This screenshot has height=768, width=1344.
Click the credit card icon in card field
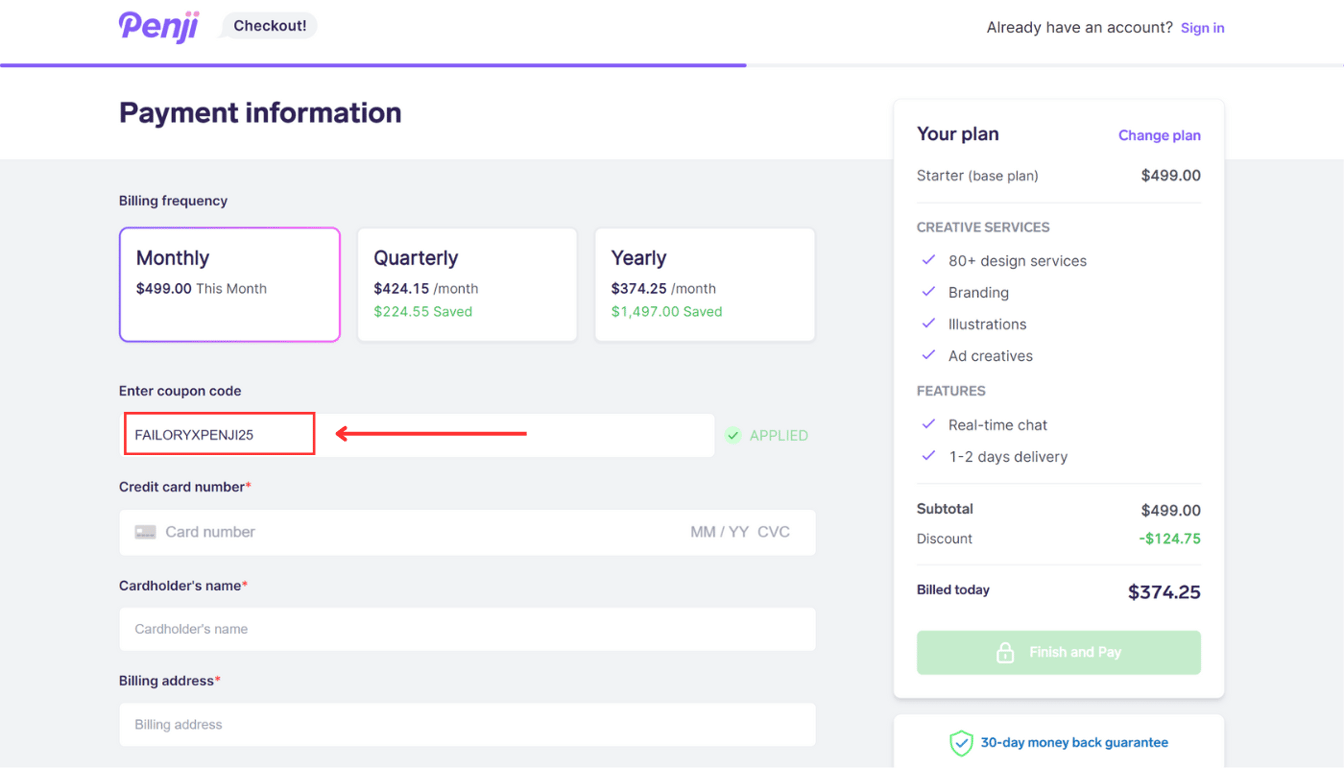(x=145, y=532)
